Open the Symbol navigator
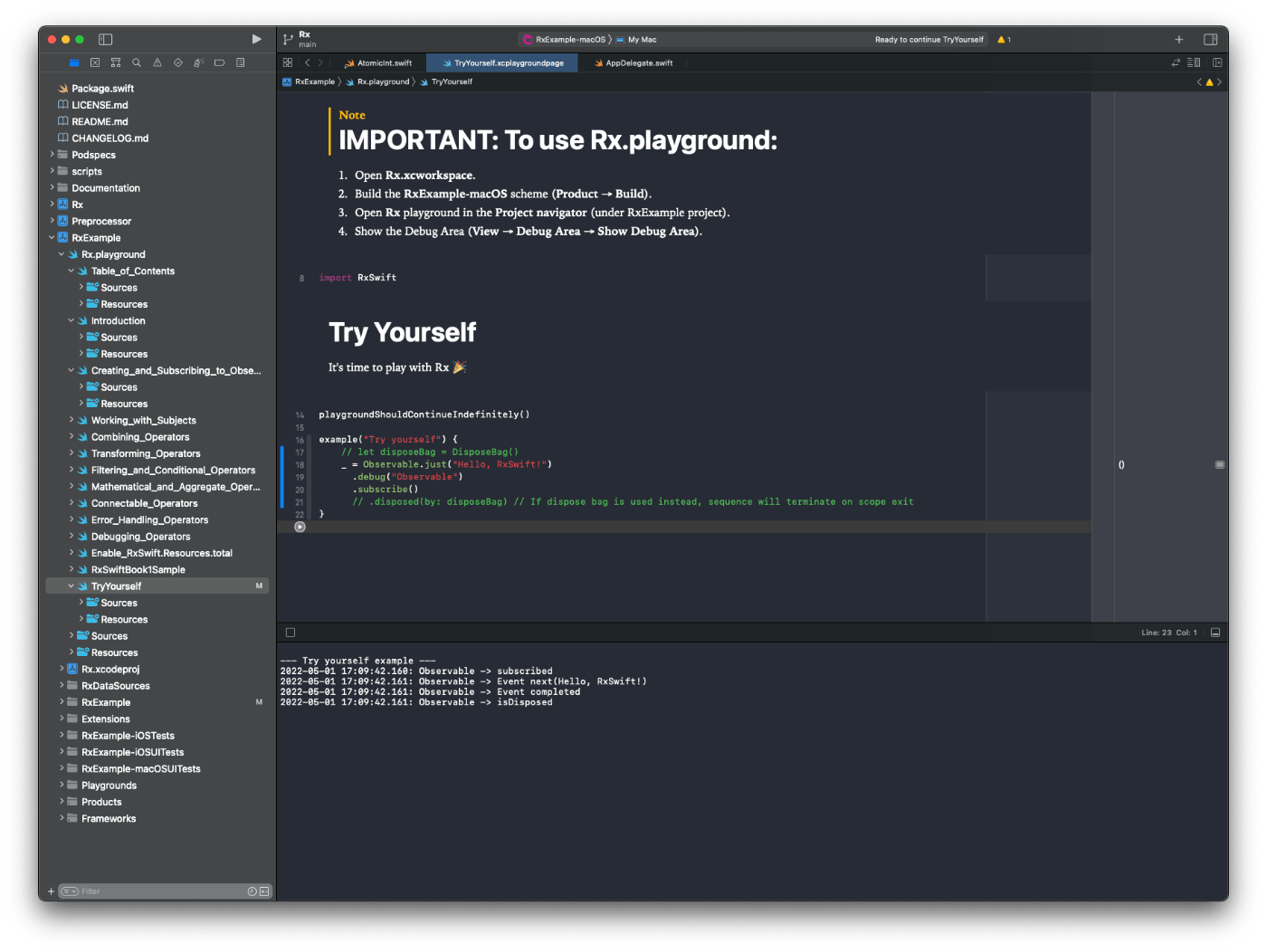Screen dimensions: 1267x952 (x=116, y=62)
